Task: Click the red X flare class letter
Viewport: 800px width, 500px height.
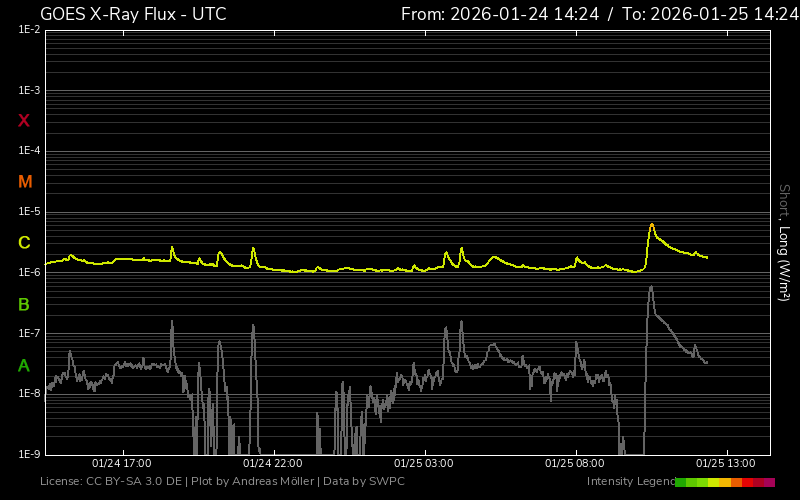Action: [24, 121]
